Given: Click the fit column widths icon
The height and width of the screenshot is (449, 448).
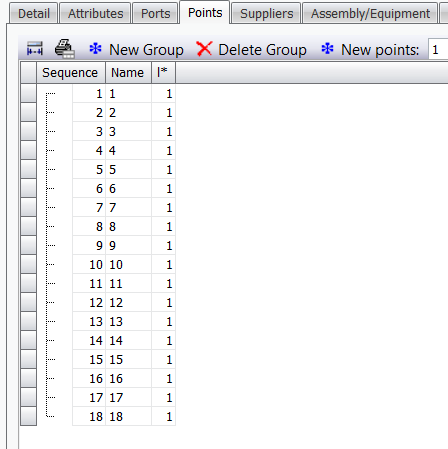Looking at the screenshot, I should [35, 49].
